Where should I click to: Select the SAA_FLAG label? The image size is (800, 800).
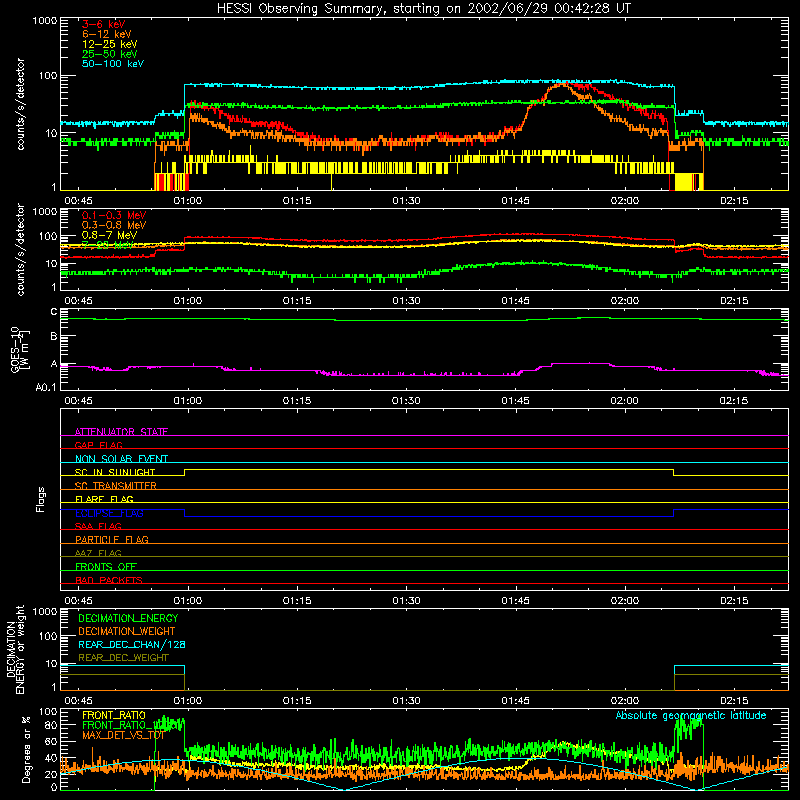98,526
